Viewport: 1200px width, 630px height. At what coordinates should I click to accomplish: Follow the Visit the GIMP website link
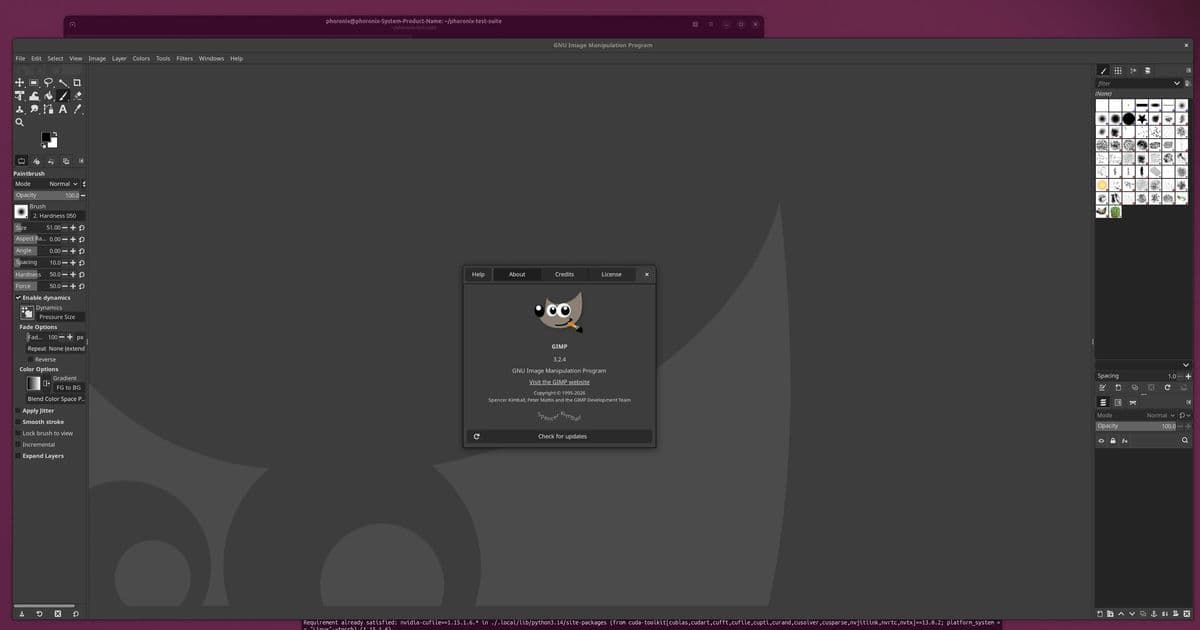[x=560, y=381]
